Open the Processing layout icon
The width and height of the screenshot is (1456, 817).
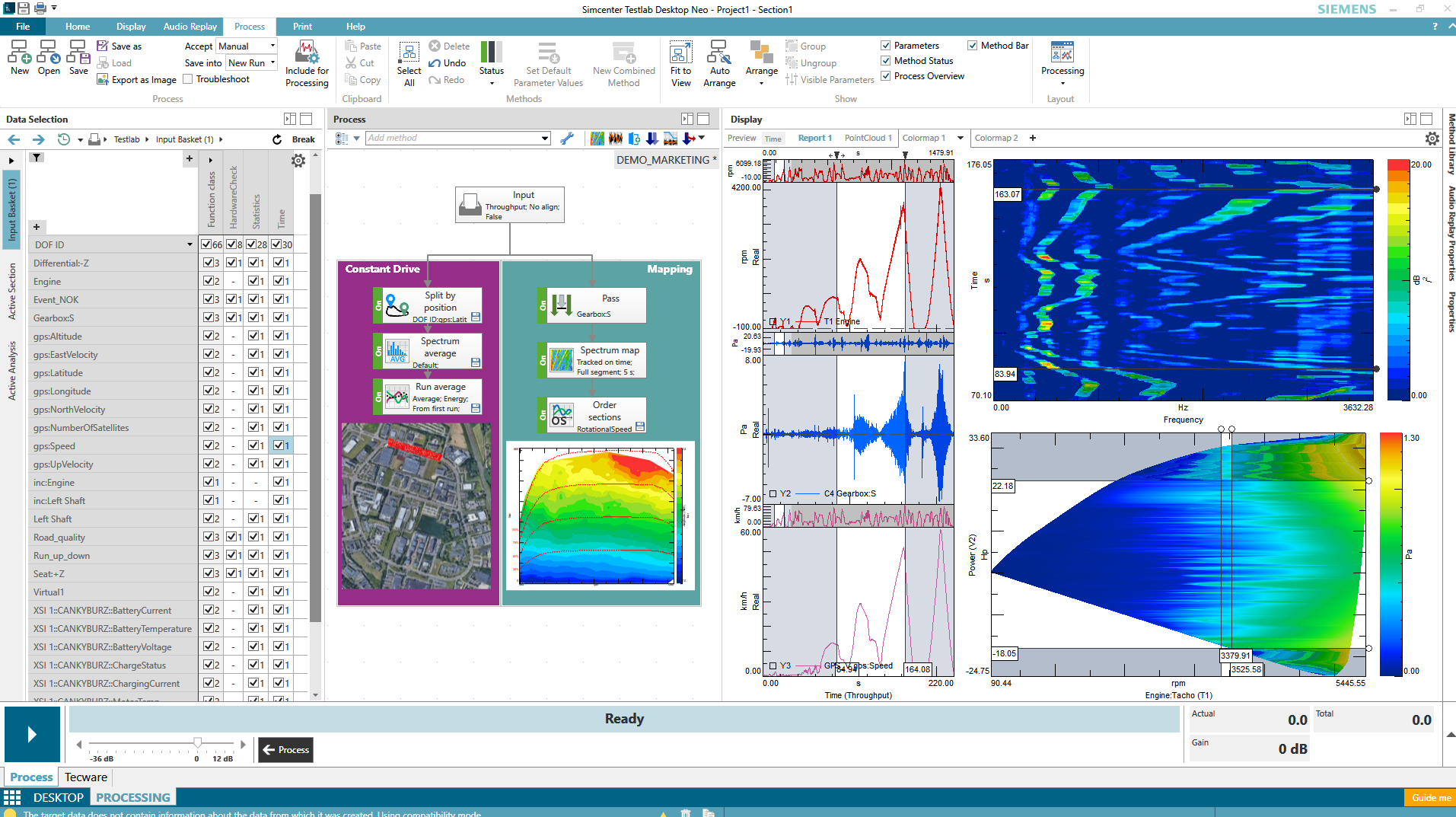[1062, 53]
